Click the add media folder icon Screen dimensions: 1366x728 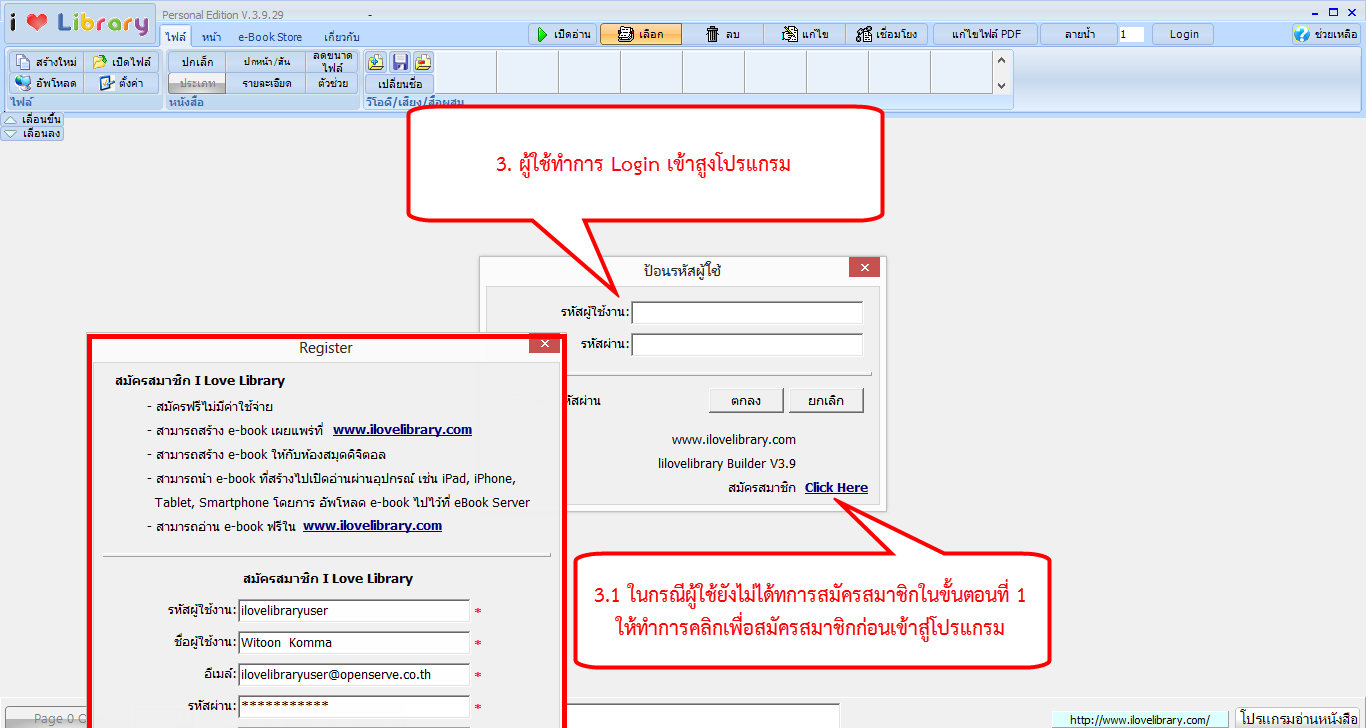(x=377, y=62)
